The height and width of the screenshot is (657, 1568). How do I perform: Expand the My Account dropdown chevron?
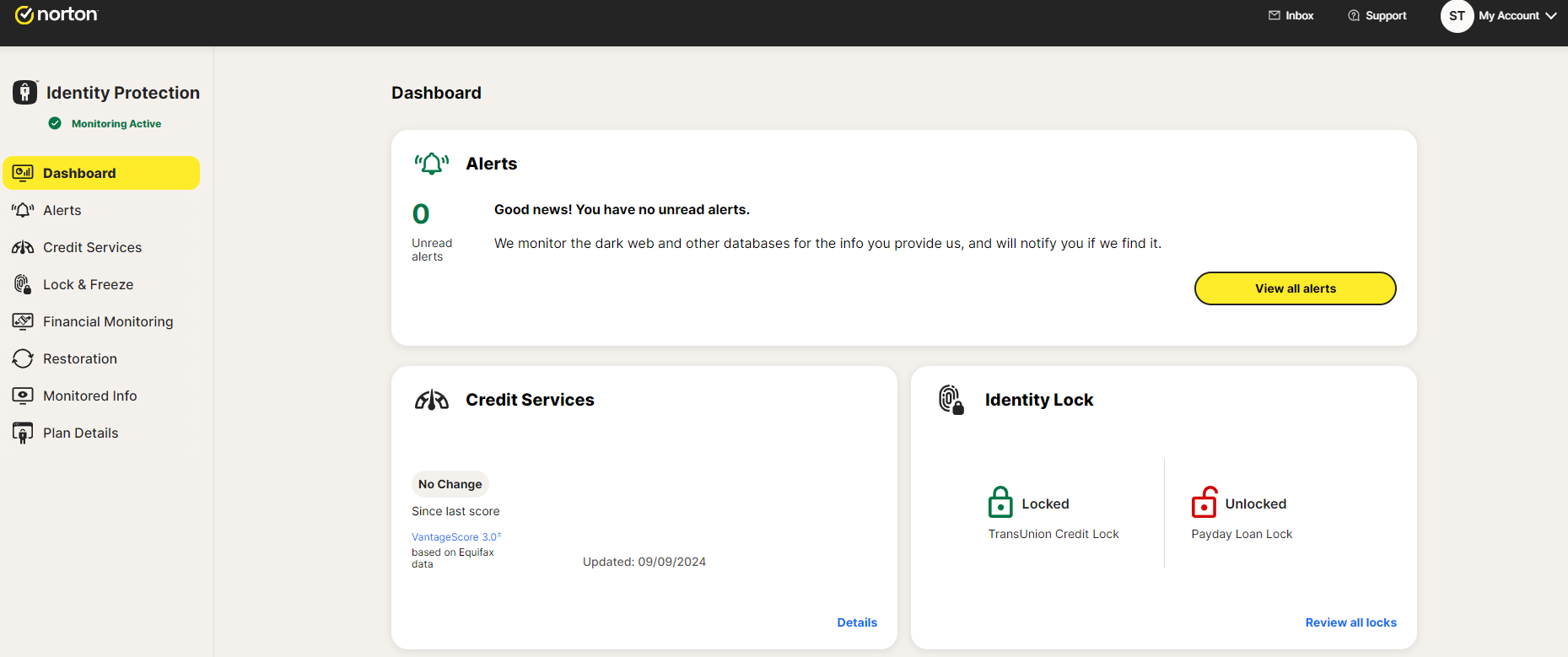pyautogui.click(x=1551, y=16)
